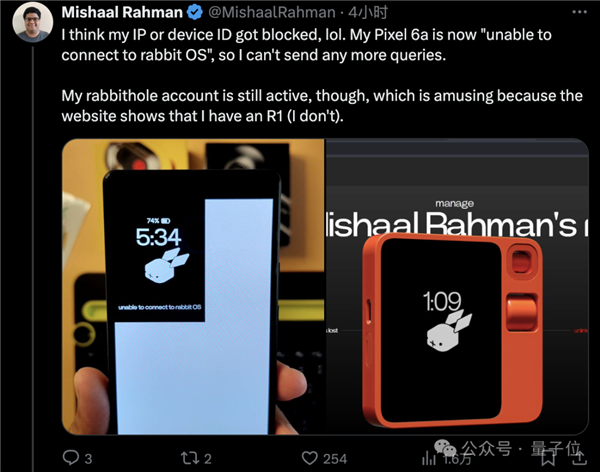Open the Pixel 6a phone photo
Screen dimensions: 600x472
[x=193, y=286]
